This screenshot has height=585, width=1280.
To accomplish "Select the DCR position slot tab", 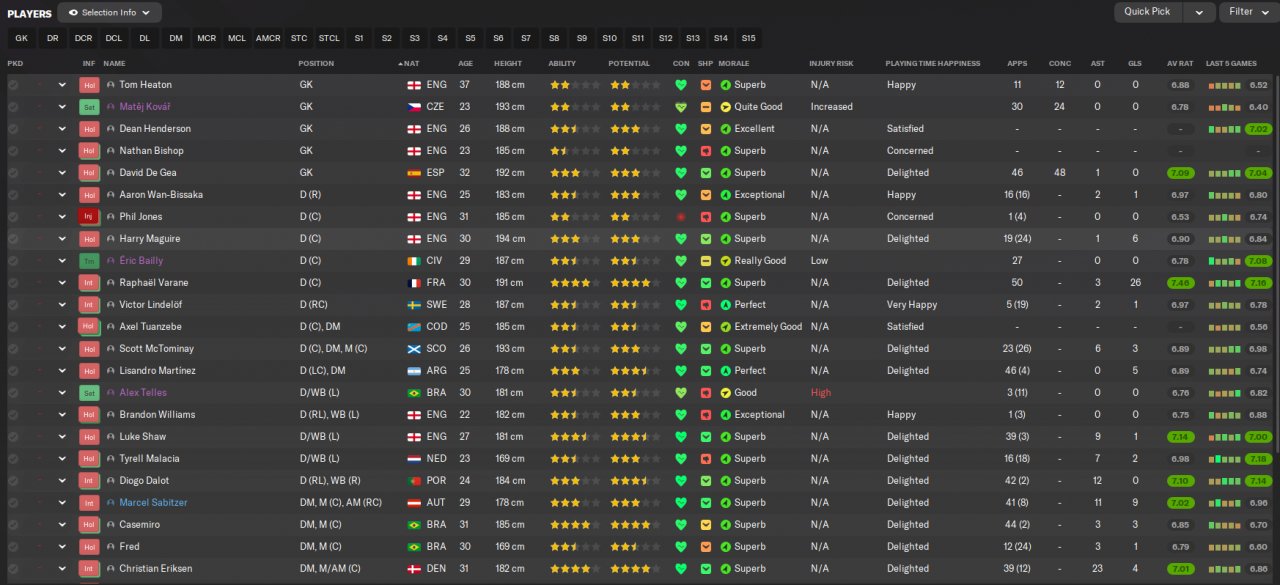I will coord(83,38).
